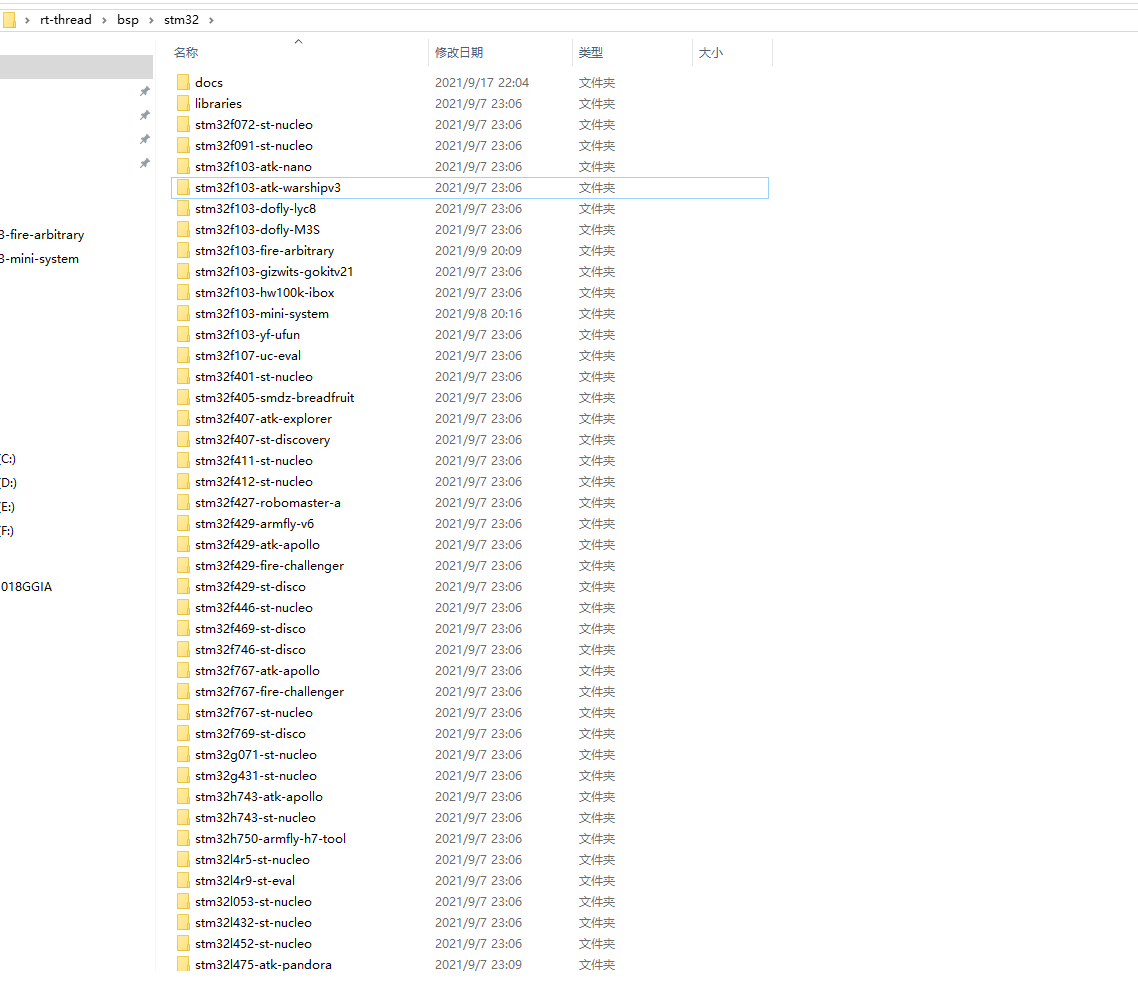The image size is (1138, 985).
Task: Click folder icon for stm32l4r9-st-eval
Action: click(x=183, y=880)
